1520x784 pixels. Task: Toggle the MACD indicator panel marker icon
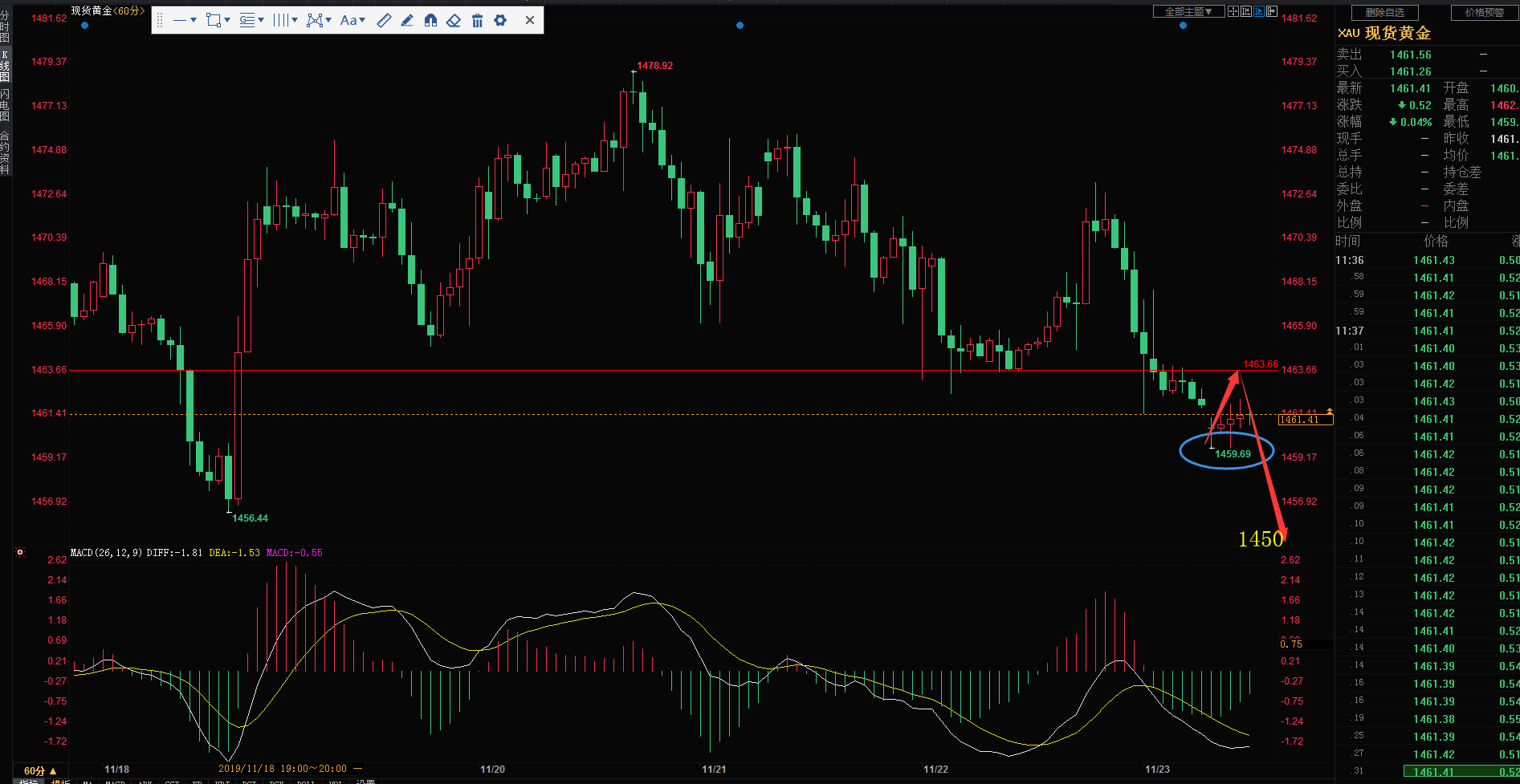(20, 552)
